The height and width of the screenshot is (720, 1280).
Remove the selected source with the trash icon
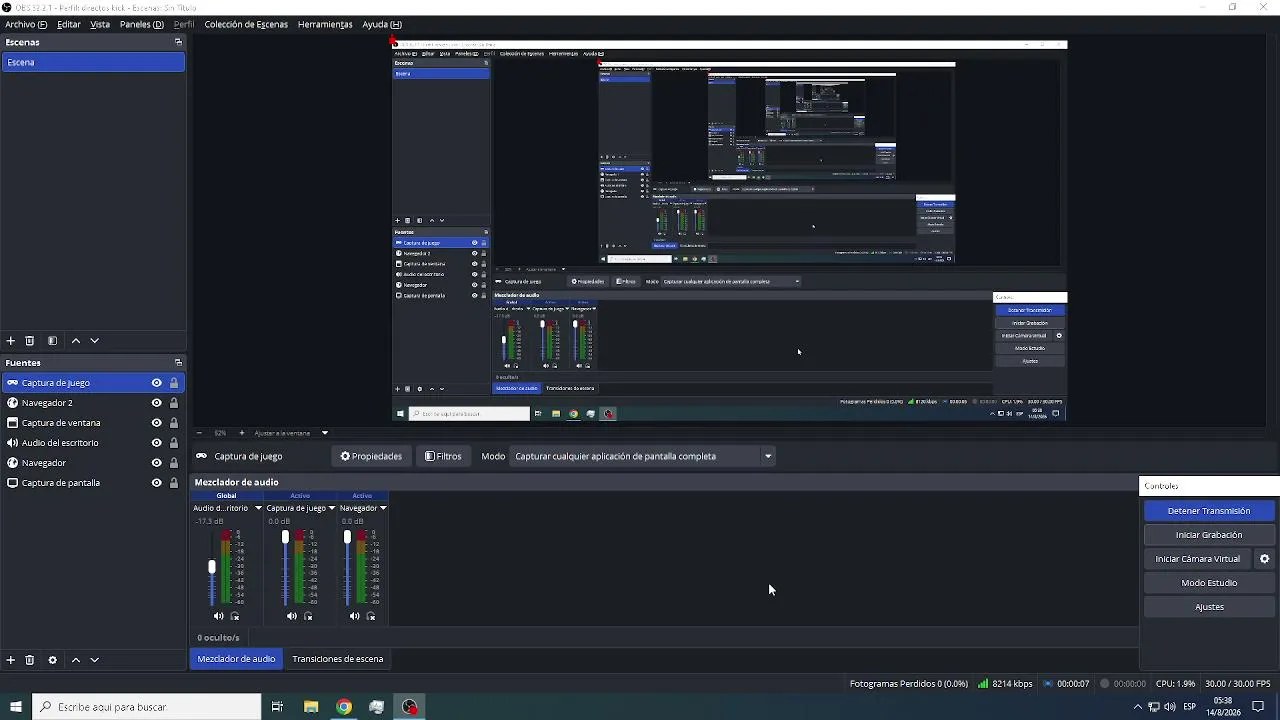30,660
